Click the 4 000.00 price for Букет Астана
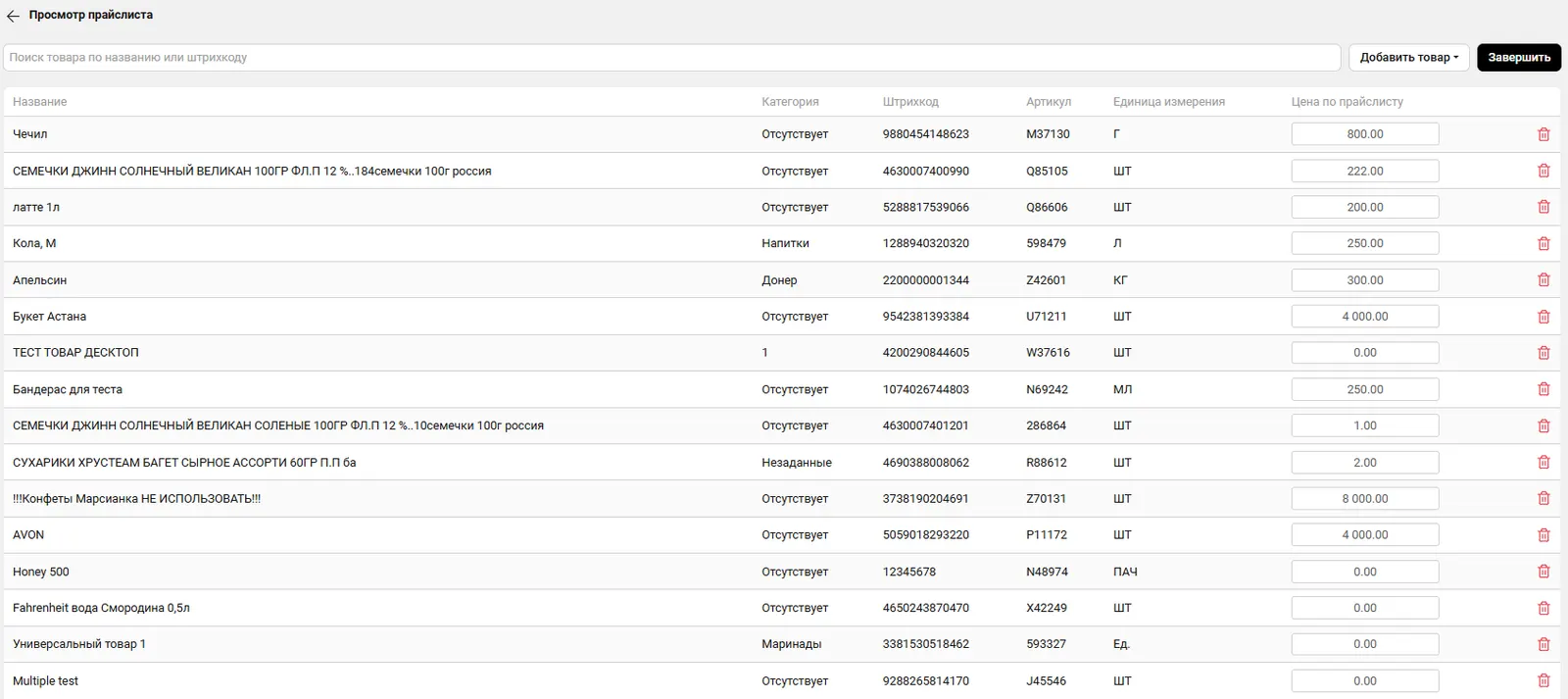This screenshot has width=1568, height=699. [1364, 317]
